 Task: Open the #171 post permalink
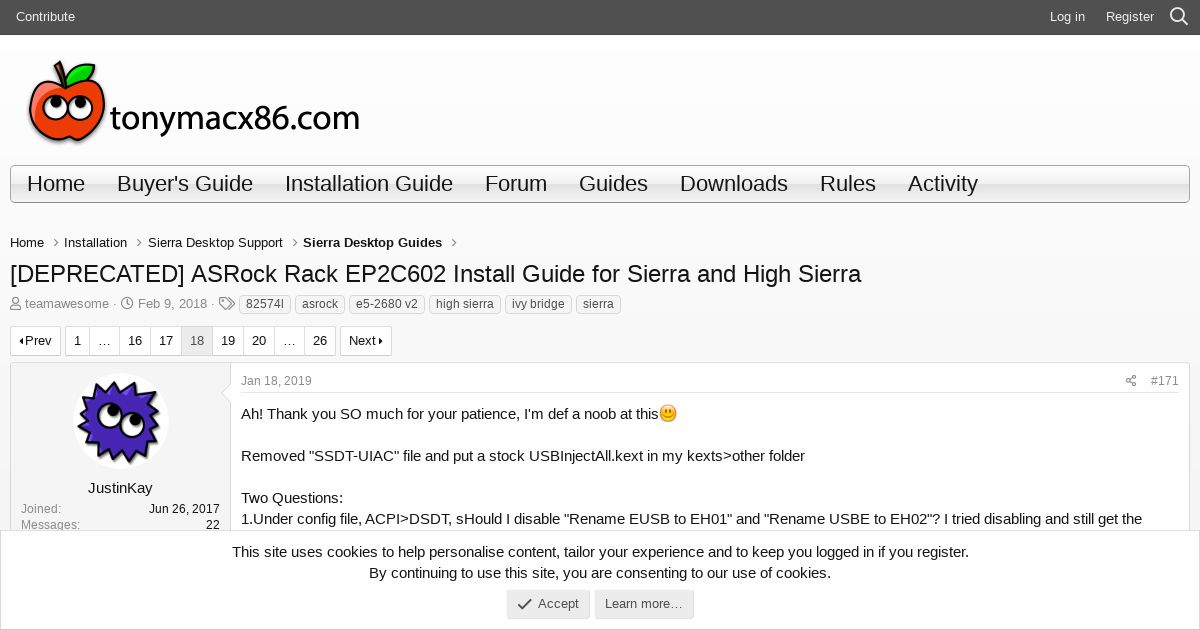point(1164,381)
